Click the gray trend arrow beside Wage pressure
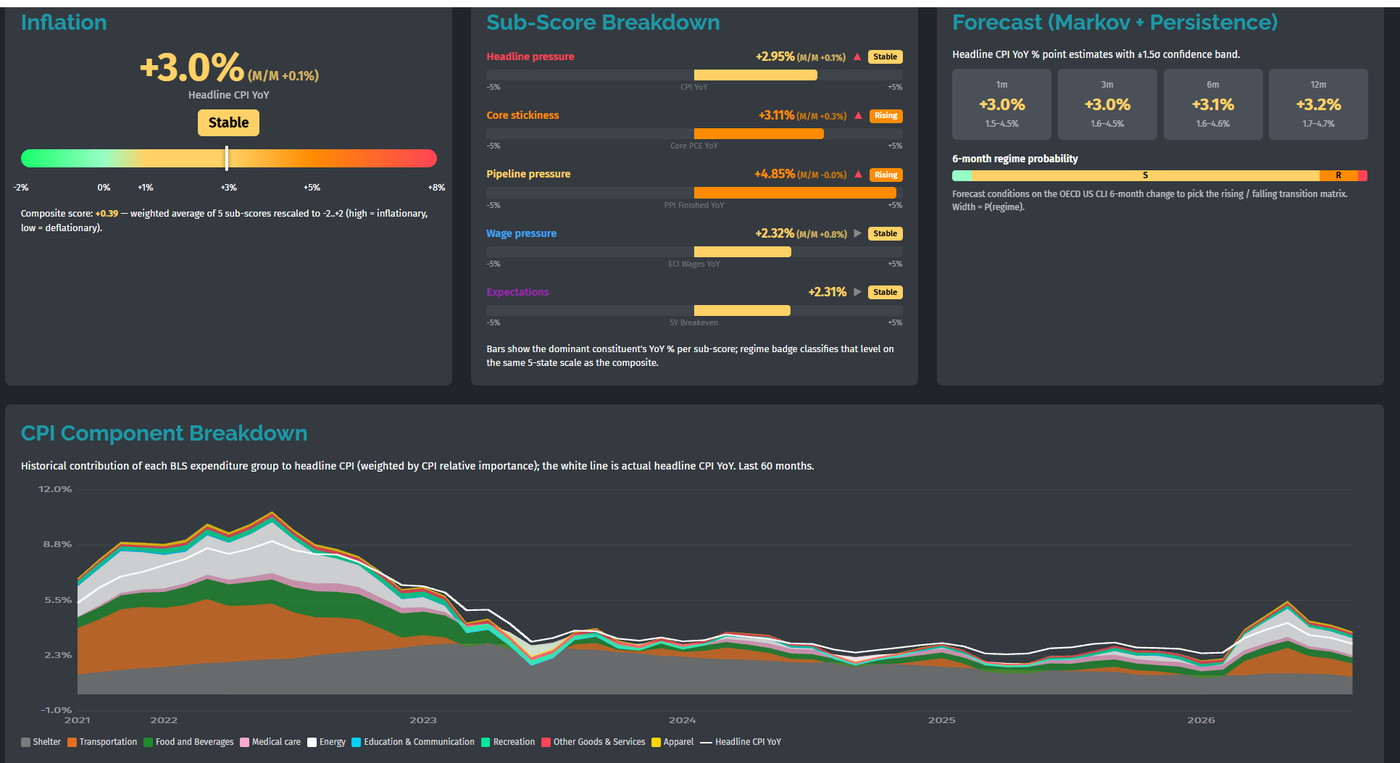1400x763 pixels. pos(857,234)
